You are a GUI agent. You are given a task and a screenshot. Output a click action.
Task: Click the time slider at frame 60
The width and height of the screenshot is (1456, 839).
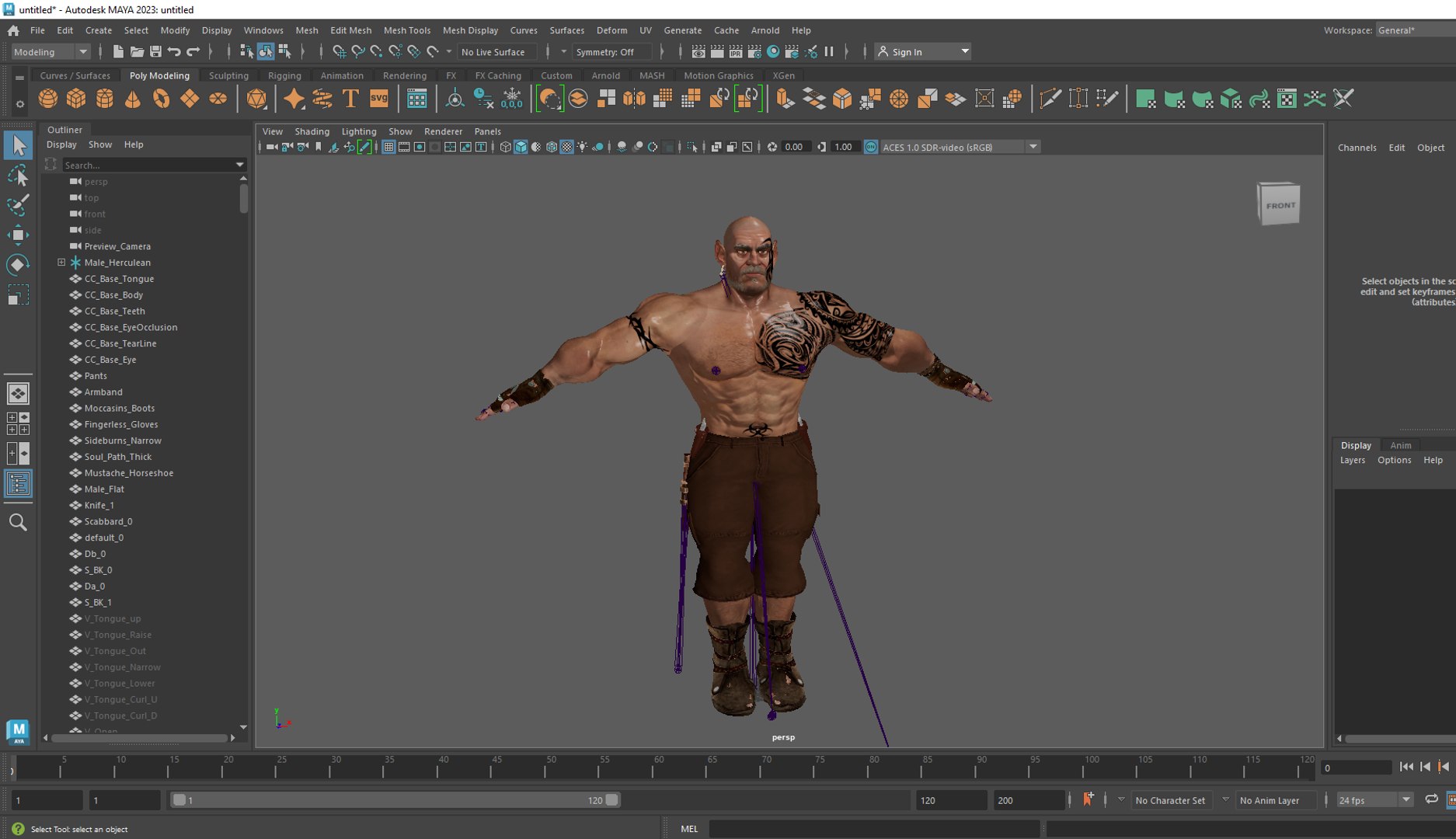659,768
